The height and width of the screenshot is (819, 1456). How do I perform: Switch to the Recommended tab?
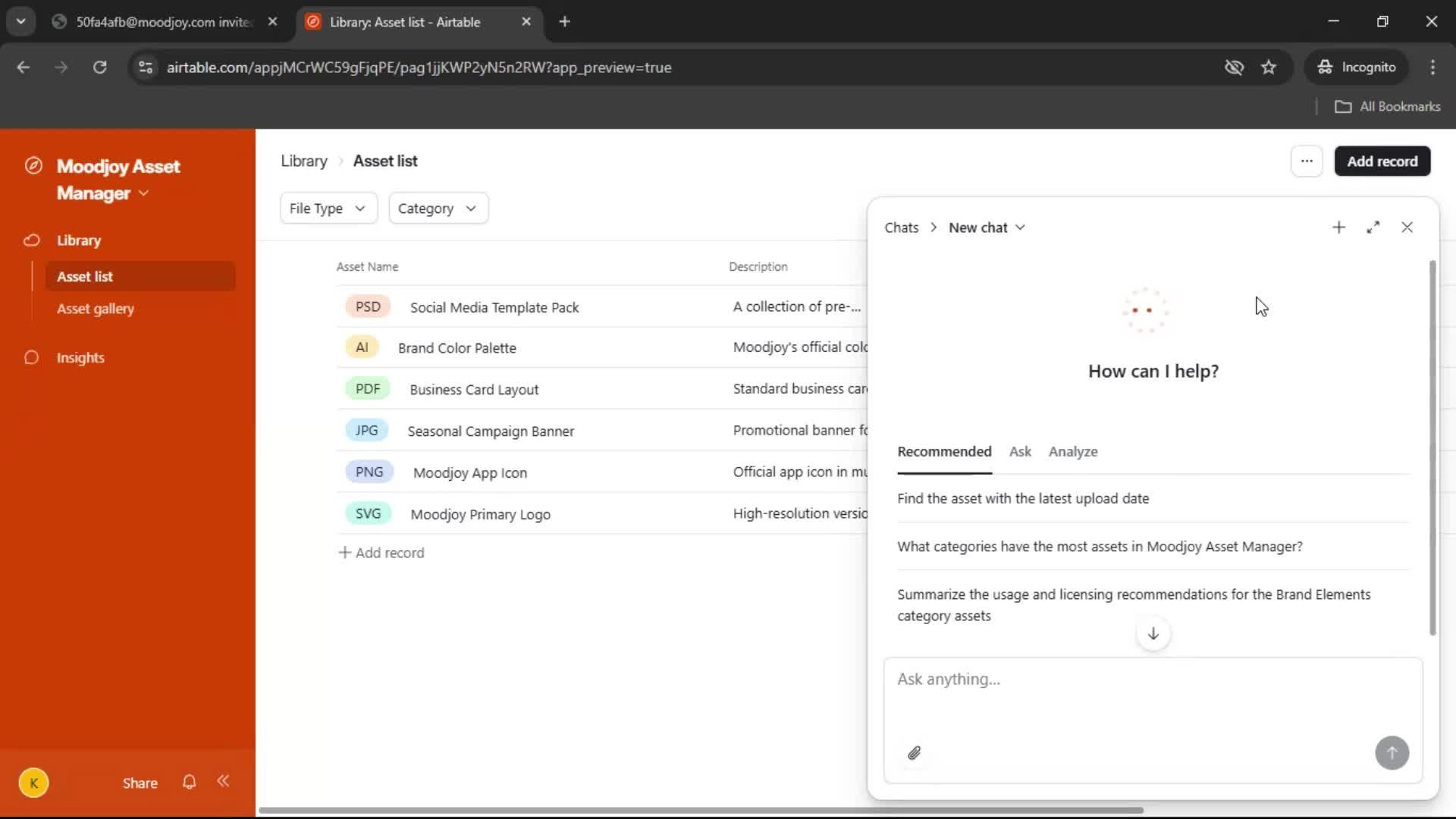click(944, 452)
